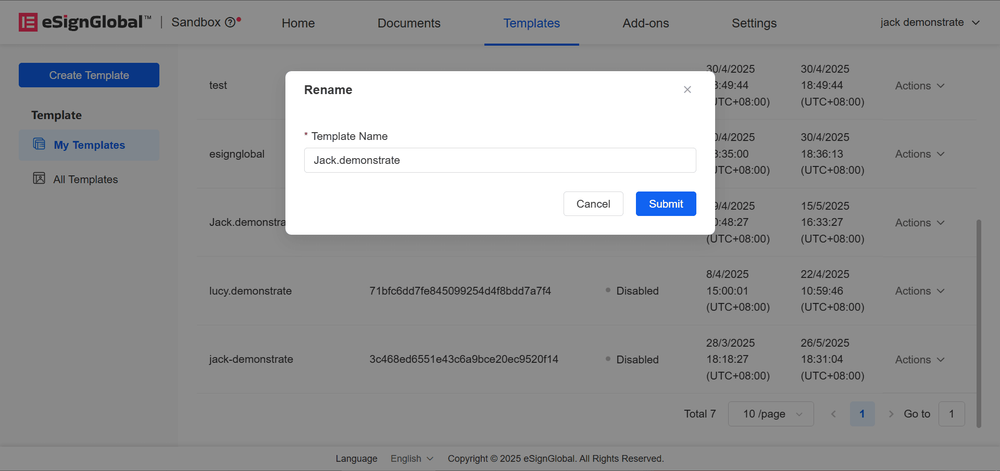The width and height of the screenshot is (1000, 471).
Task: Click the My Templates sidebar icon
Action: click(x=39, y=145)
